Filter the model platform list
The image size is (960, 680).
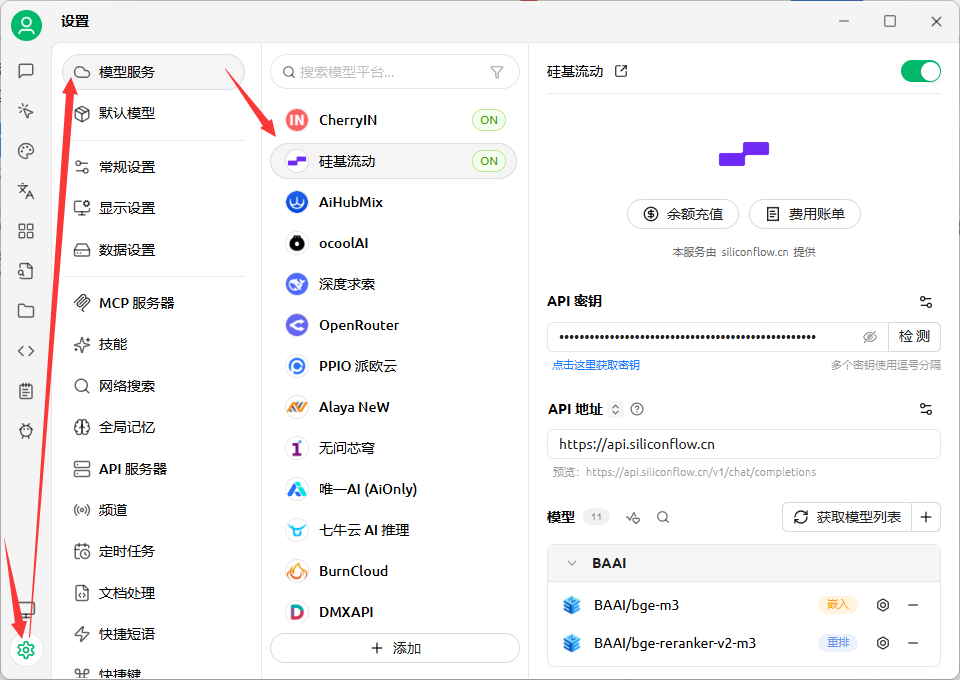coord(497,72)
